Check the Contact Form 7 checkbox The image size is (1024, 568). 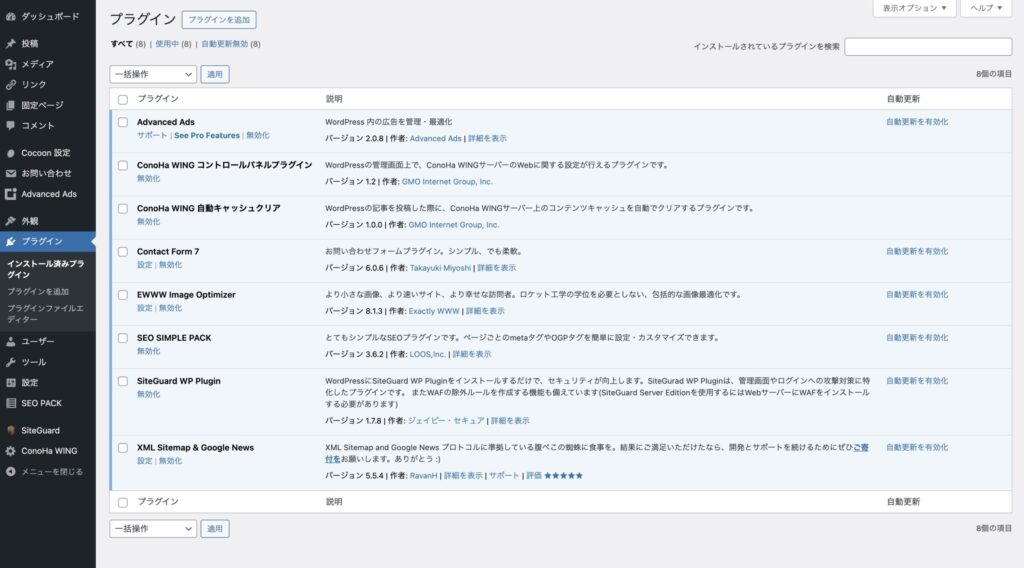(x=123, y=251)
